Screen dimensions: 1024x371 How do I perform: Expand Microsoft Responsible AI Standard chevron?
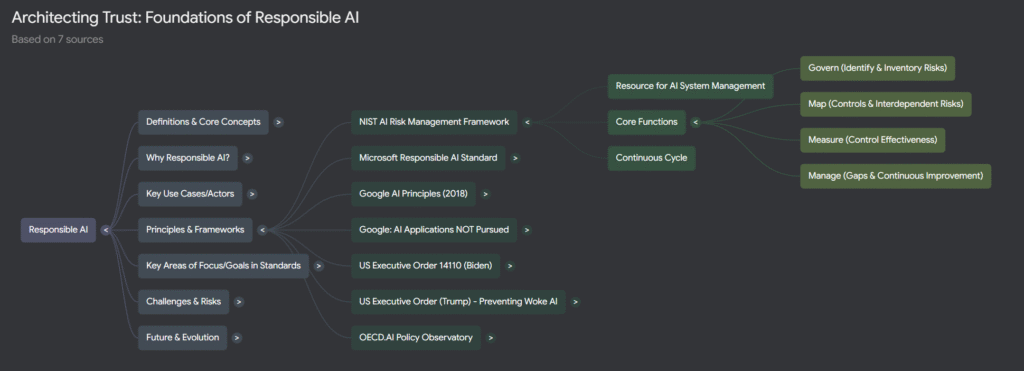[516, 158]
